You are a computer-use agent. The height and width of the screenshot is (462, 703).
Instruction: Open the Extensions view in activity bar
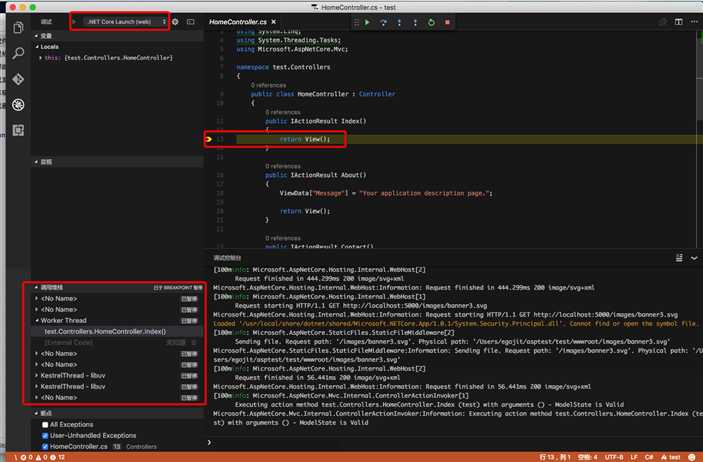pos(18,130)
